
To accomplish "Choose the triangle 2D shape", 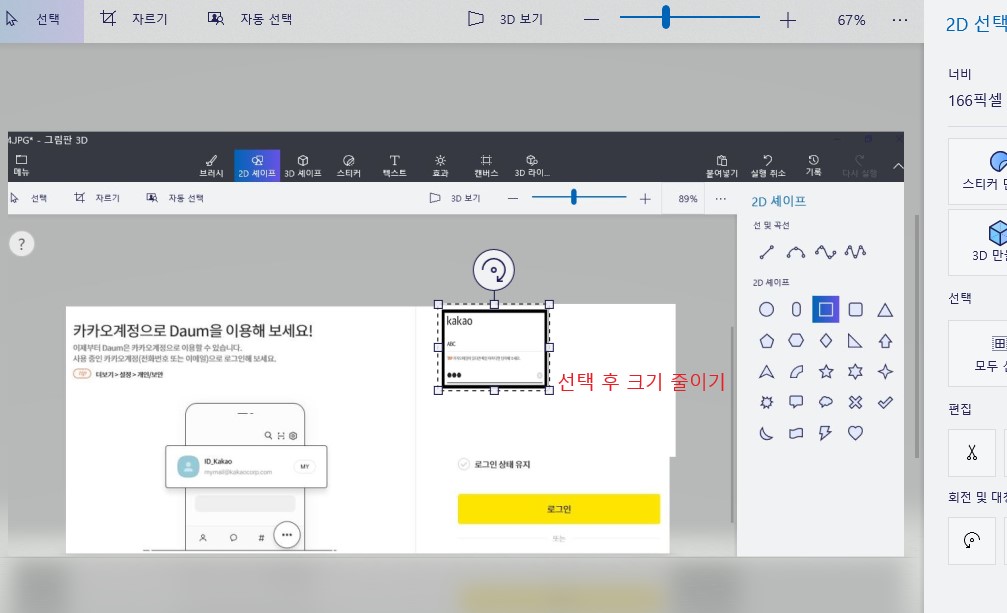I will tap(885, 310).
